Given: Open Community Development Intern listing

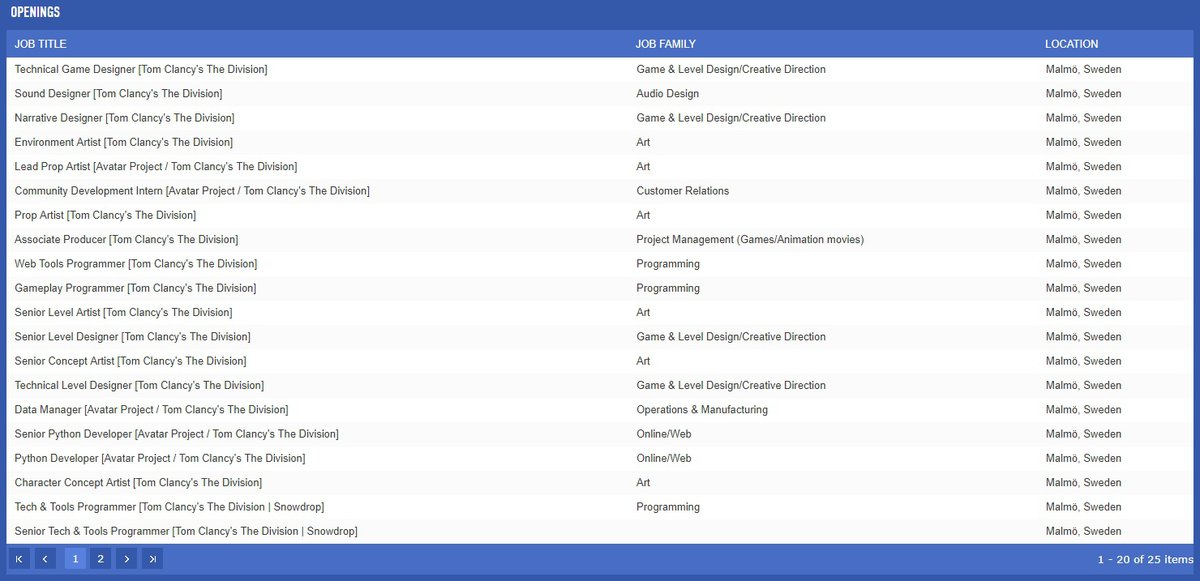Looking at the screenshot, I should [x=192, y=191].
